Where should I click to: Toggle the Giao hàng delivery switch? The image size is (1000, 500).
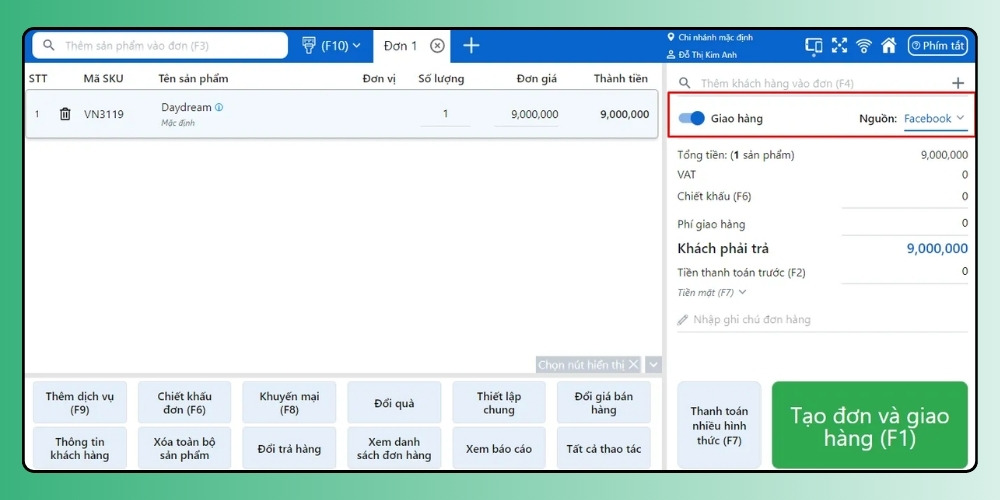pos(691,118)
